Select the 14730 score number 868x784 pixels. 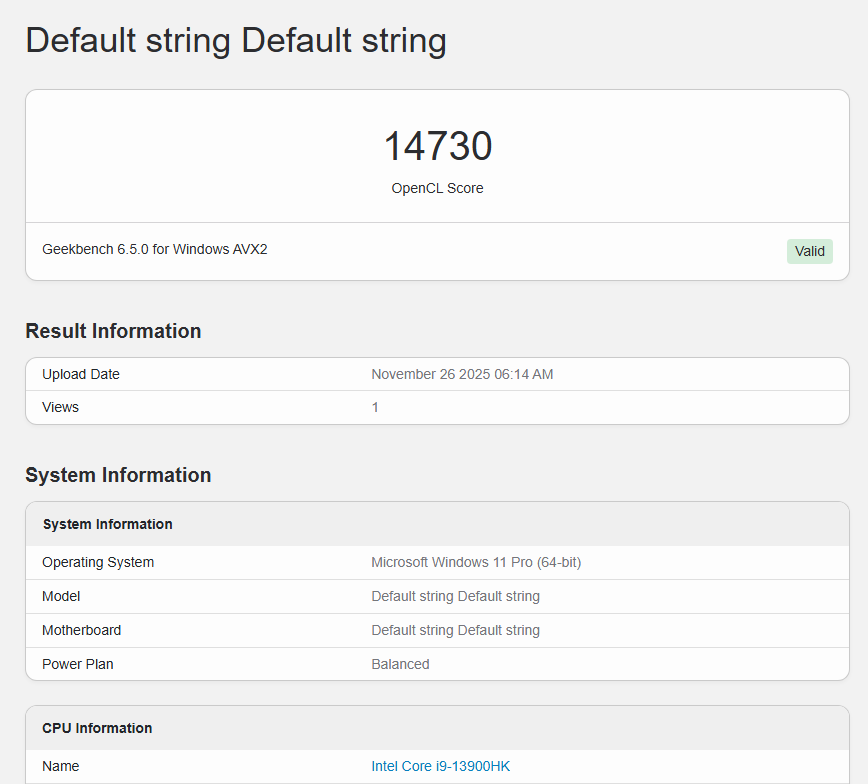pyautogui.click(x=437, y=146)
